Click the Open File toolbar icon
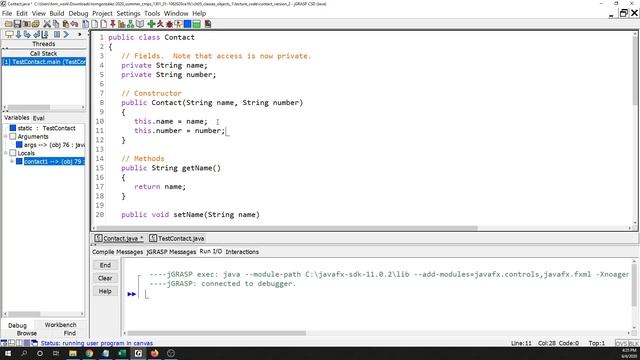The image size is (640, 360). point(8,24)
